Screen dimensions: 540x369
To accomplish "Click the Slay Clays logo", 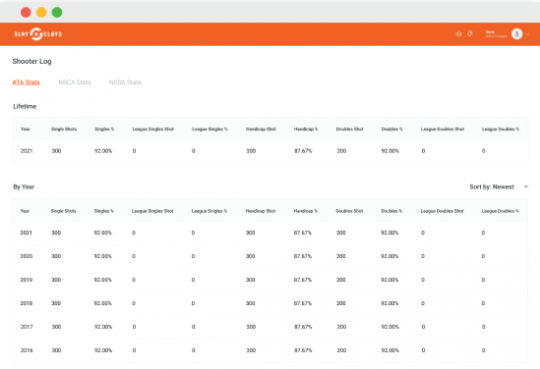I will pos(38,34).
